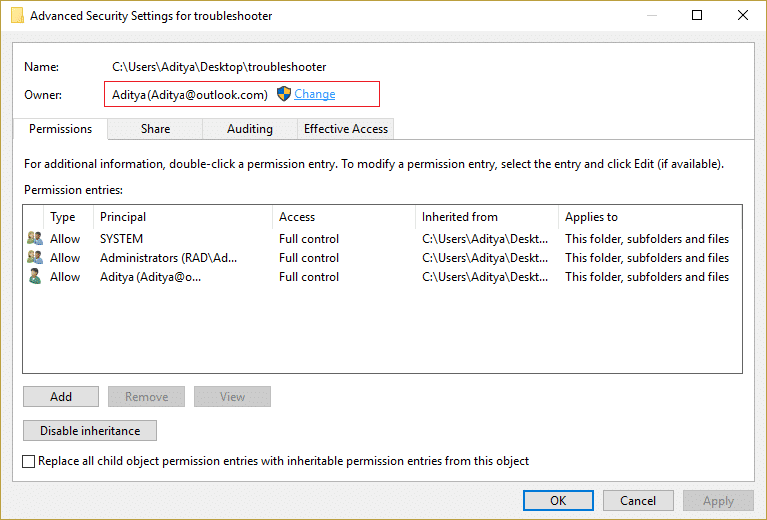Click the Cancel button

pyautogui.click(x=638, y=500)
